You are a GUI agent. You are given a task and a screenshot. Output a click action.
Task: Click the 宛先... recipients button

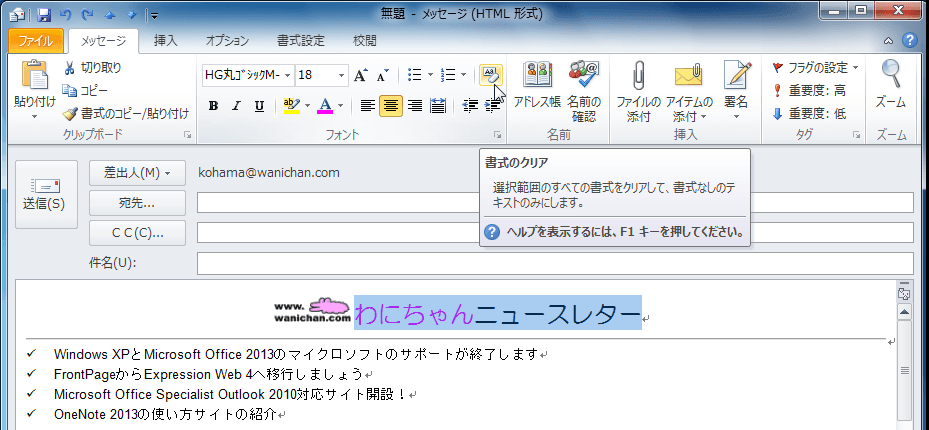point(137,203)
